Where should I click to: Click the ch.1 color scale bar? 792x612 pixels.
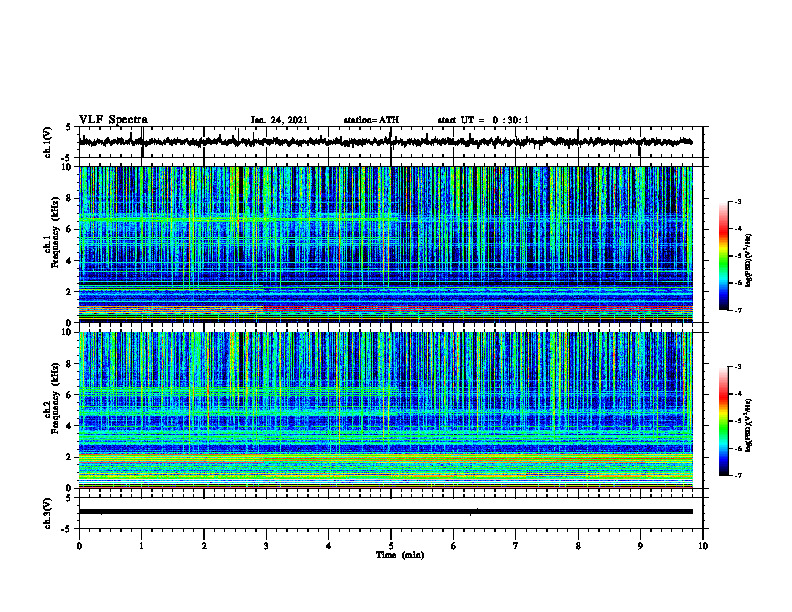(x=723, y=256)
